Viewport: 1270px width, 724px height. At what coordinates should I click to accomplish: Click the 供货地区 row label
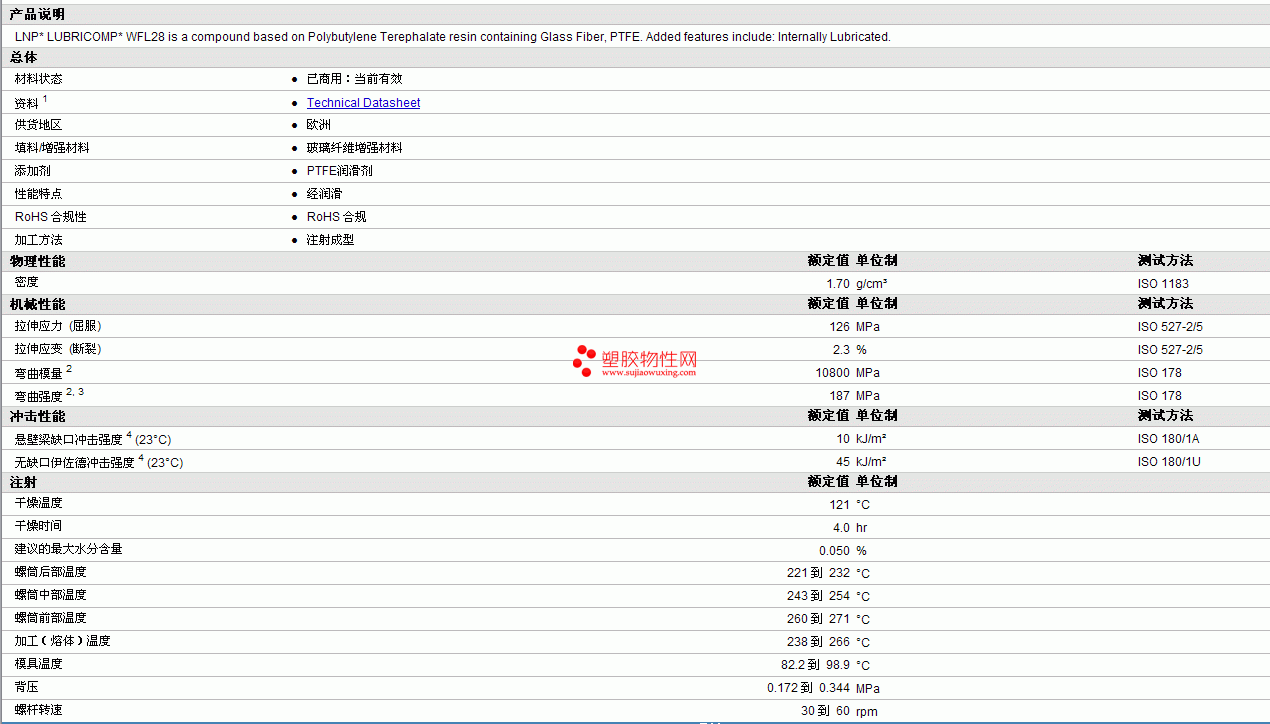pyautogui.click(x=38, y=125)
